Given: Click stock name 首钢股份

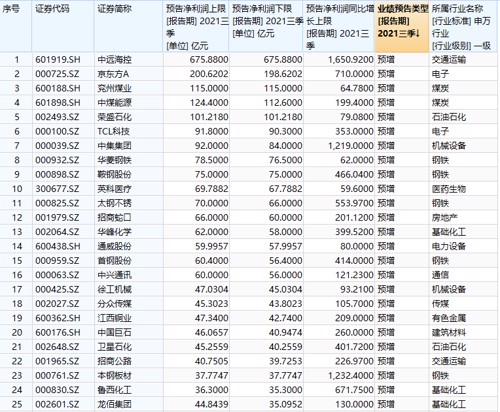Looking at the screenshot, I should [x=114, y=261].
